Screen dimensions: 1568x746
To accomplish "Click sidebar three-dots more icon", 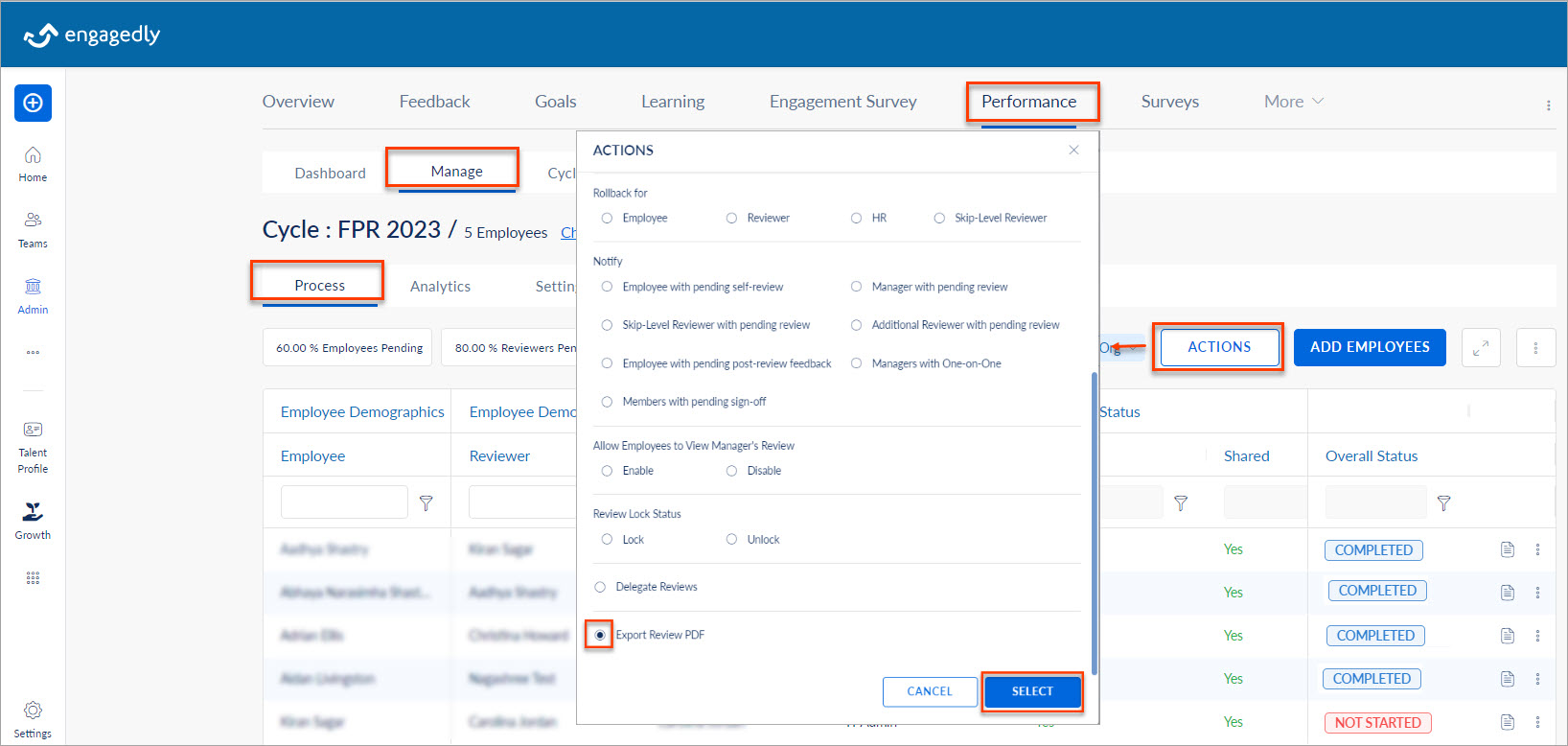I will (33, 352).
